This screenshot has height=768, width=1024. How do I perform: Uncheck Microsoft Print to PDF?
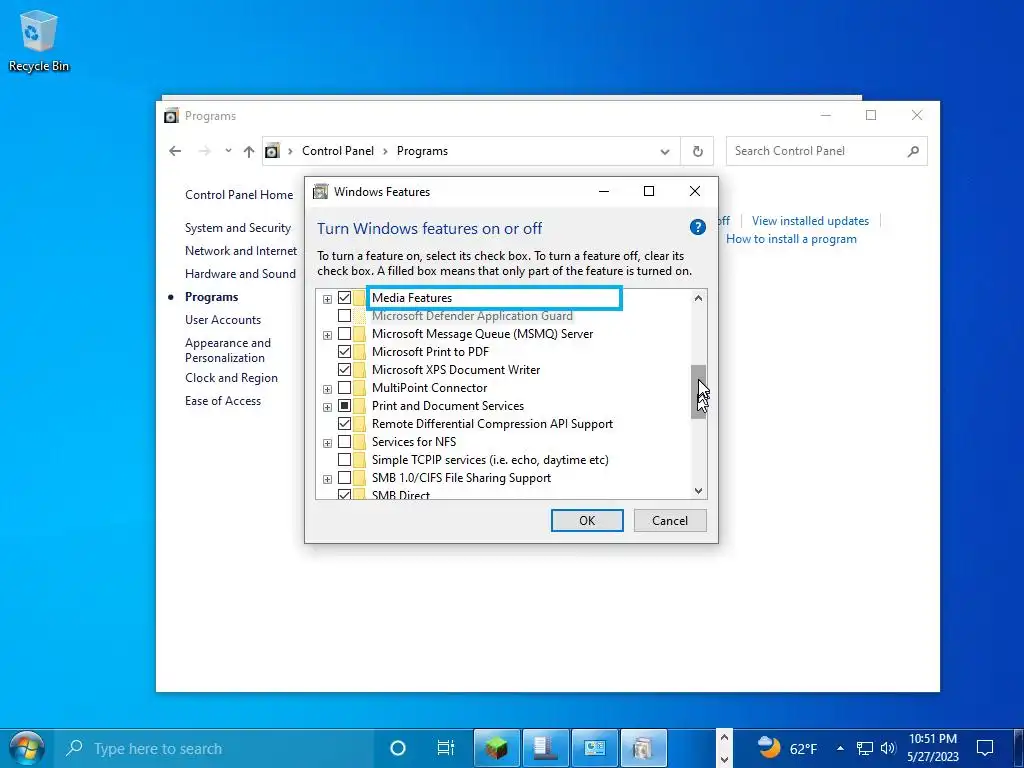(x=344, y=351)
